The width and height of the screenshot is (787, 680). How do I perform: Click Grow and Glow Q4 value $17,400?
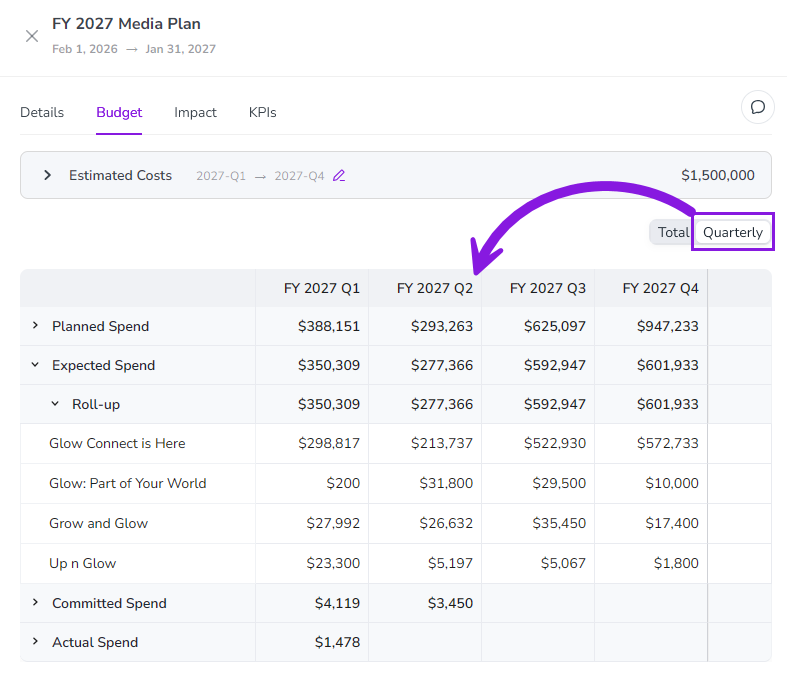coord(672,523)
